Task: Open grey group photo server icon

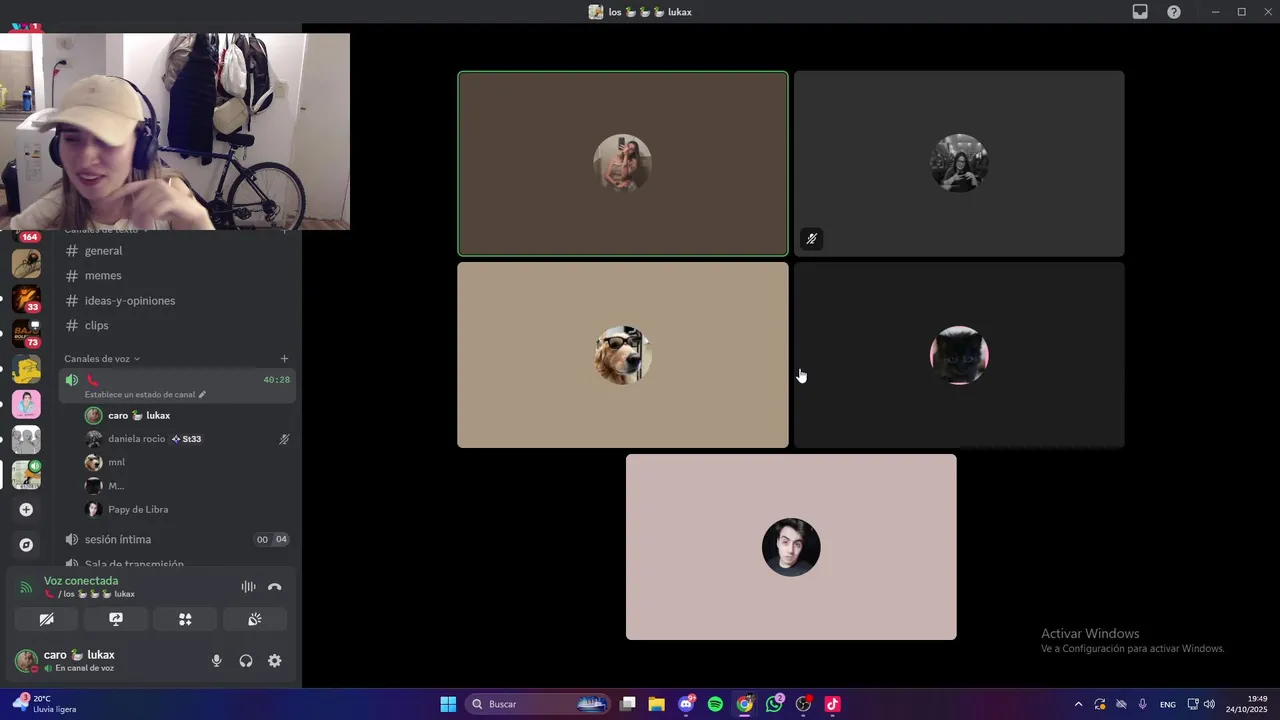Action: tap(26, 439)
